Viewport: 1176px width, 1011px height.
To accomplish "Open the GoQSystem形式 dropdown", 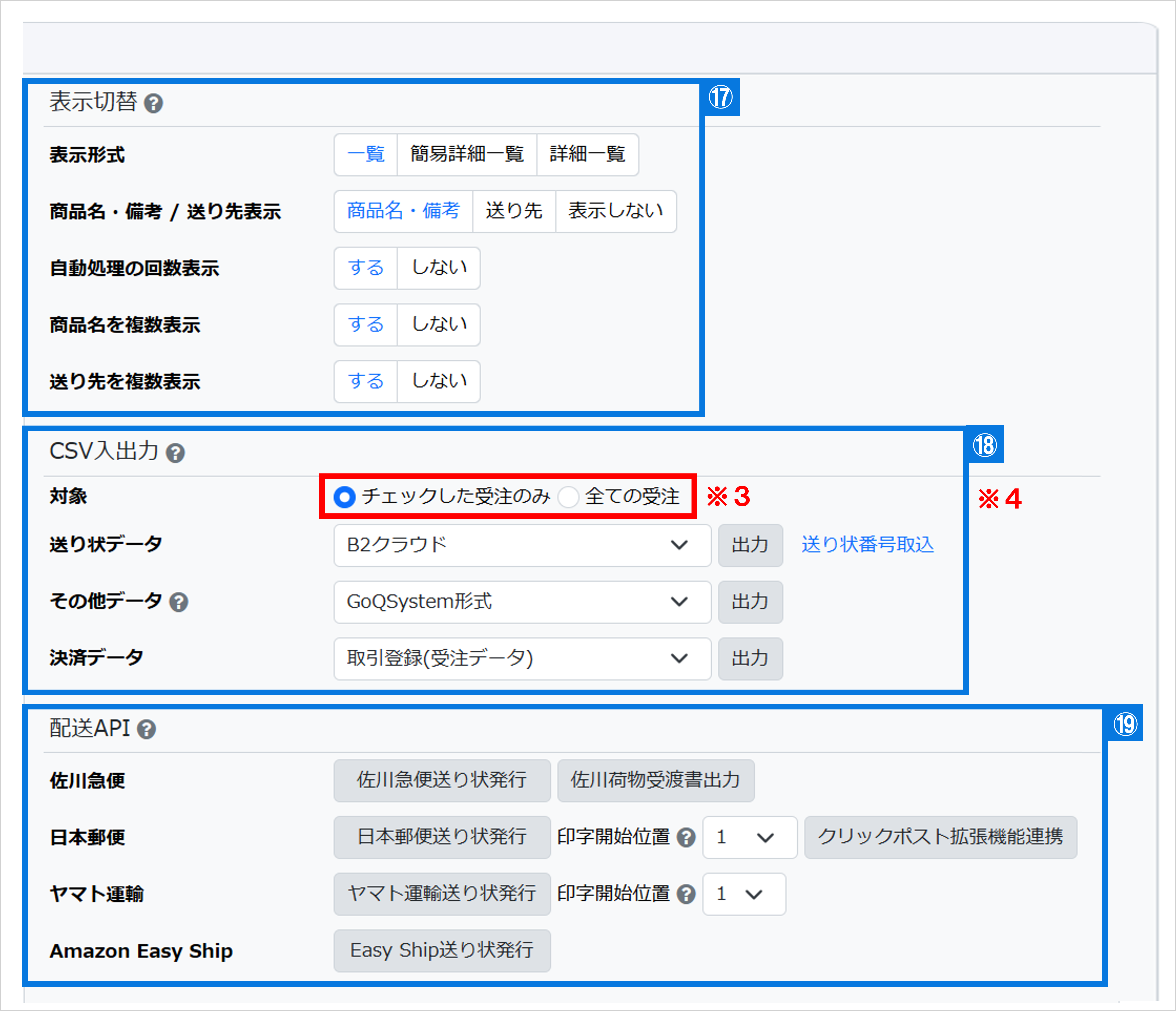I will pyautogui.click(x=521, y=602).
